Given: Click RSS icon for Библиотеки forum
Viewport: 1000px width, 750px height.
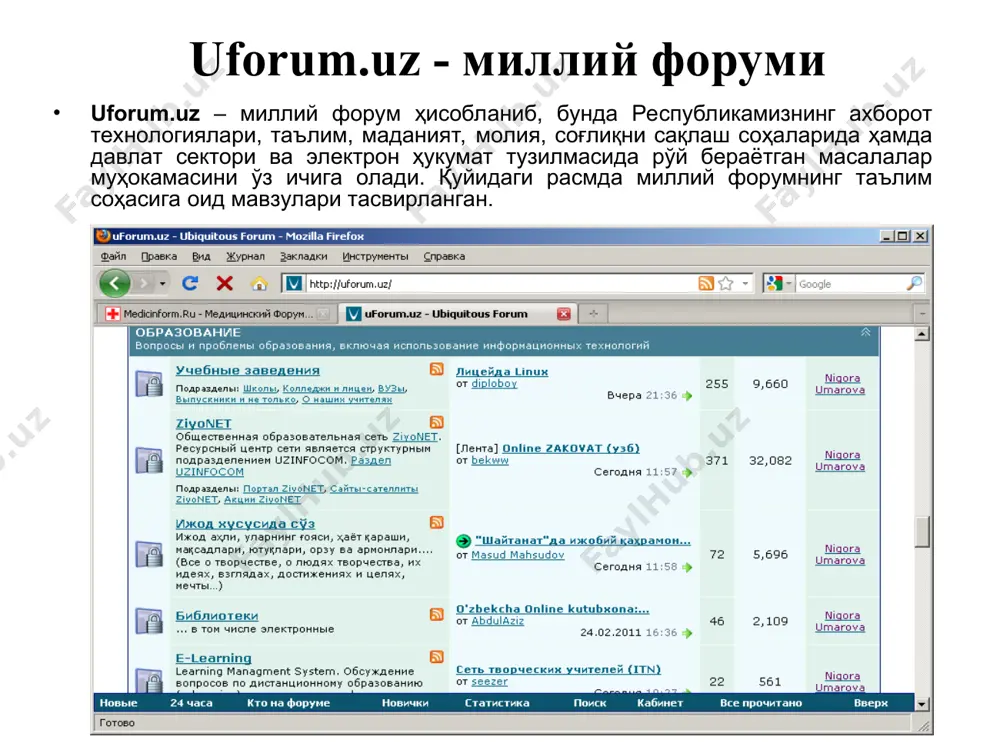Looking at the screenshot, I should pos(436,614).
